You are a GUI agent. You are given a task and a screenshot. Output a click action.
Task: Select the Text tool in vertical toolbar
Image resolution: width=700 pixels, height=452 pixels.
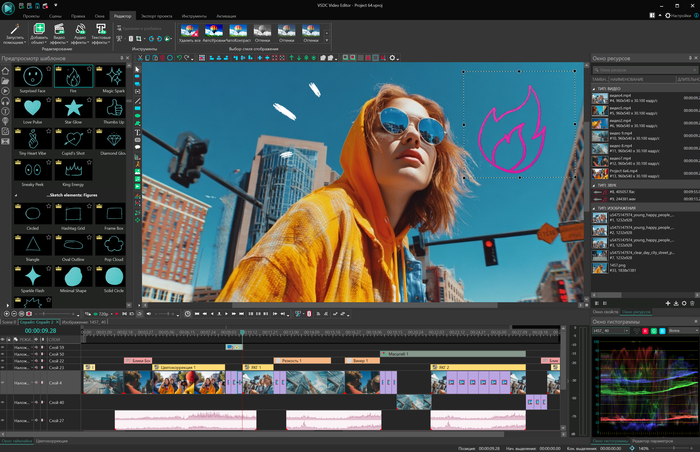point(138,132)
